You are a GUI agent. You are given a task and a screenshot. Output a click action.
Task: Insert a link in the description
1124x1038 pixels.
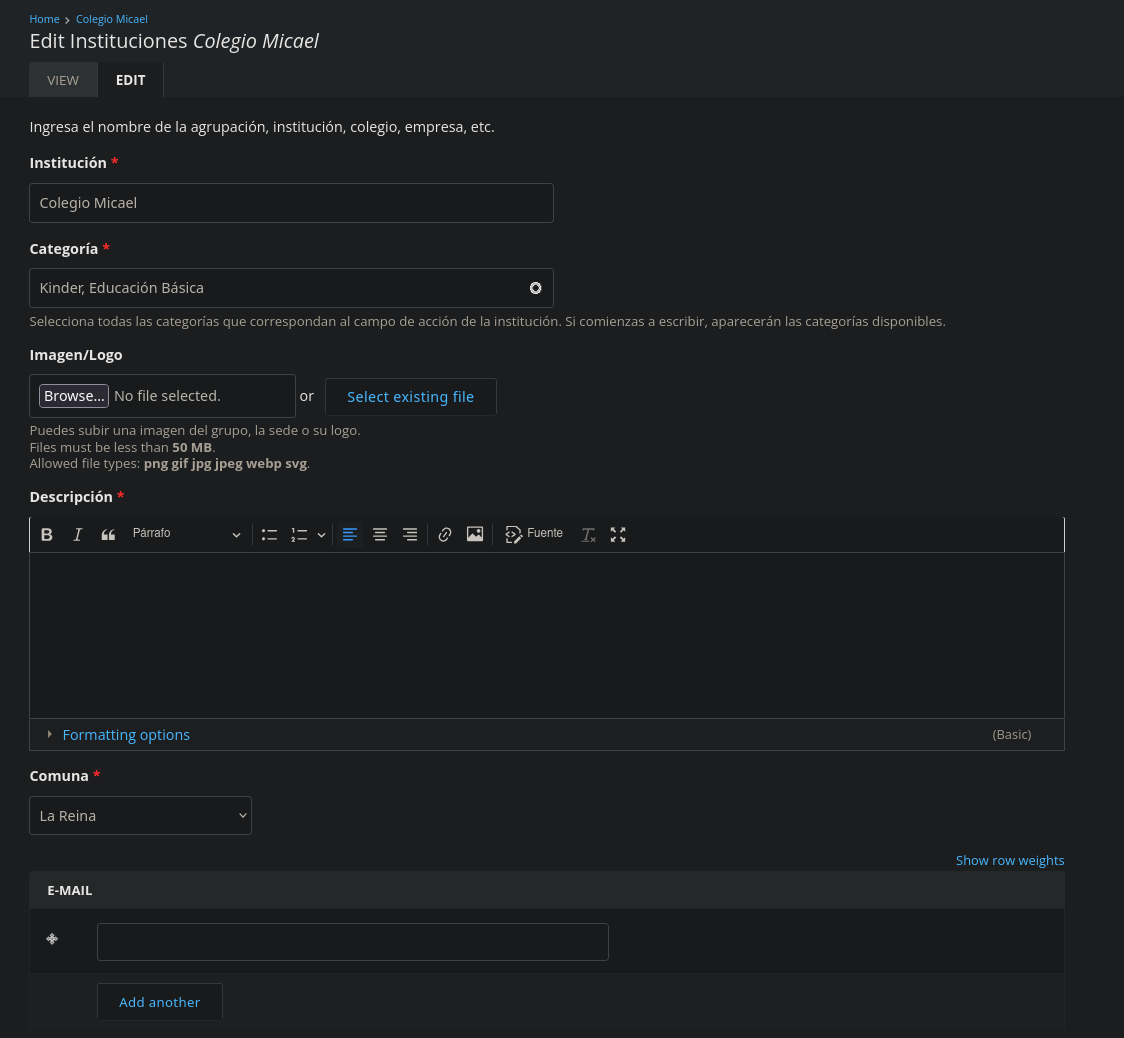pos(445,535)
